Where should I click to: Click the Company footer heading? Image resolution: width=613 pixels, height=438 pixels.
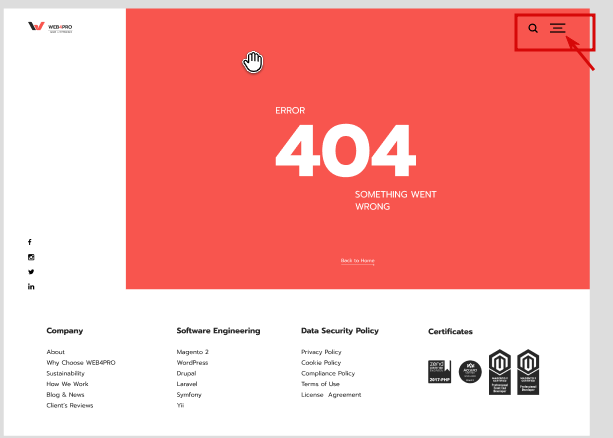tap(65, 331)
